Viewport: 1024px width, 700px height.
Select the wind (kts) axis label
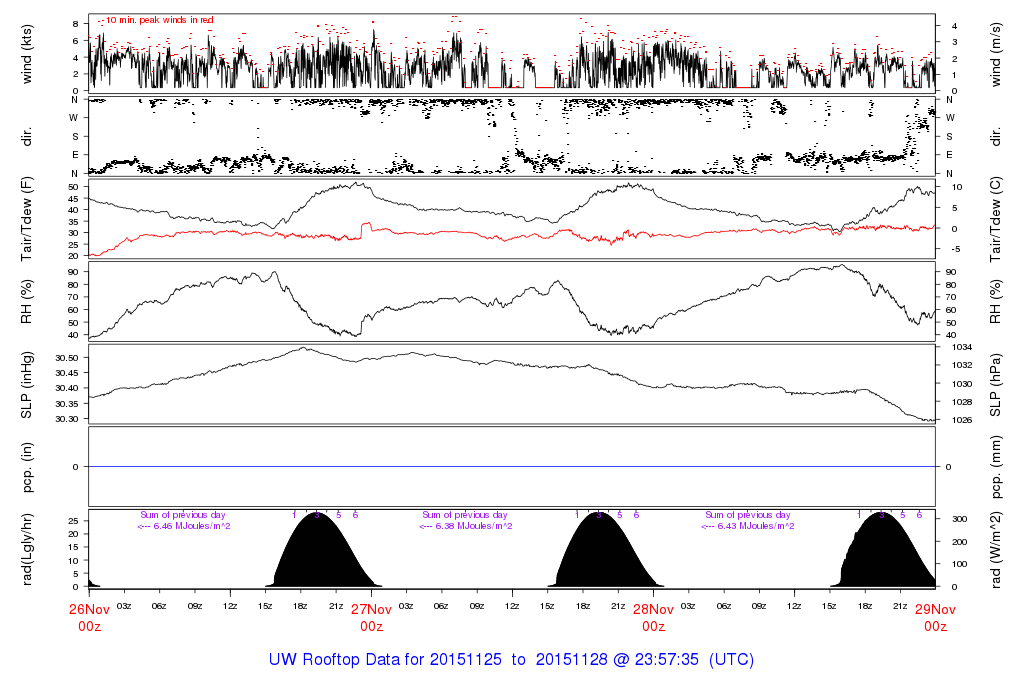(x=27, y=52)
